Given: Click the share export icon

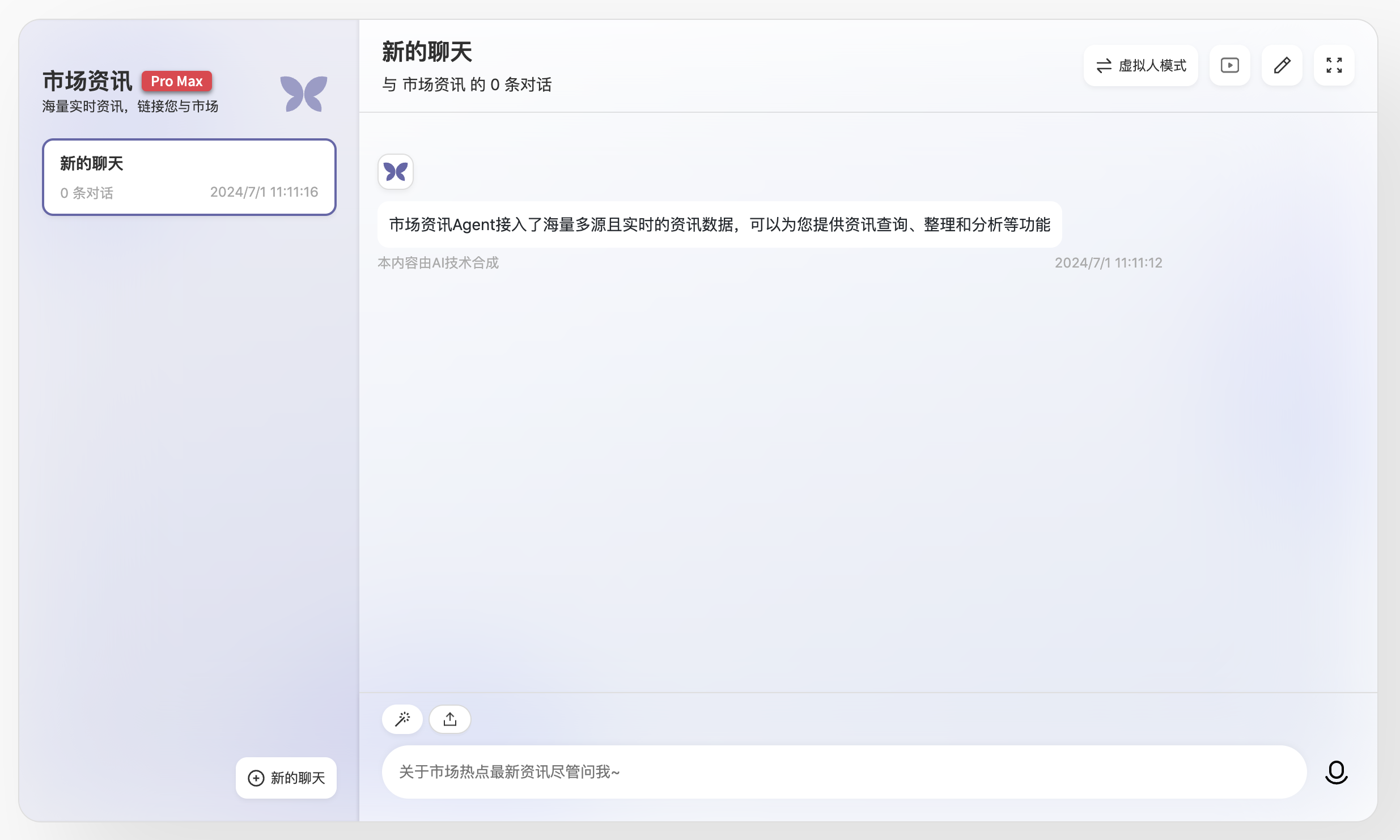Looking at the screenshot, I should 450,719.
